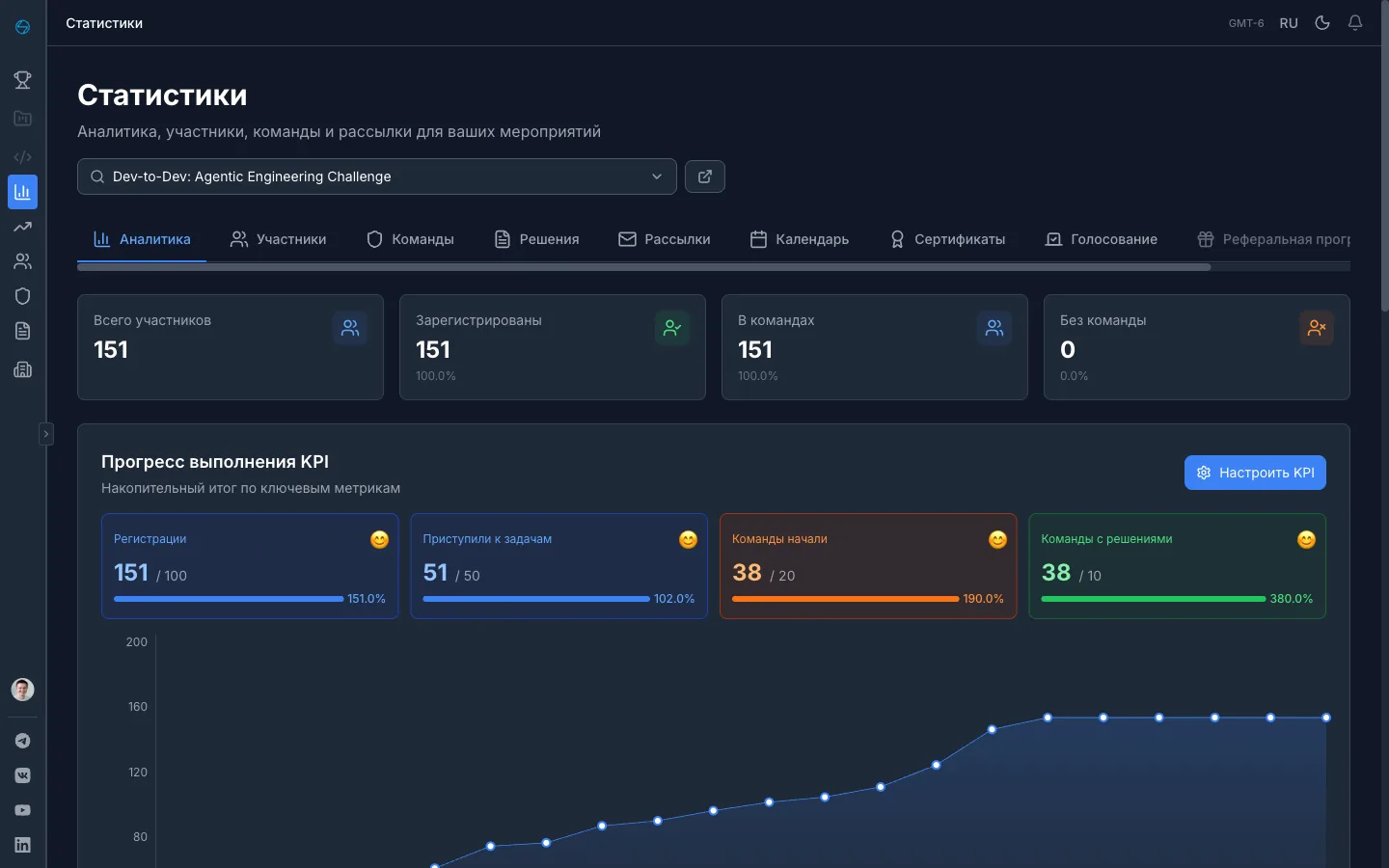This screenshot has width=1389, height=868.
Task: Open the Telegram link icon
Action: click(x=22, y=741)
